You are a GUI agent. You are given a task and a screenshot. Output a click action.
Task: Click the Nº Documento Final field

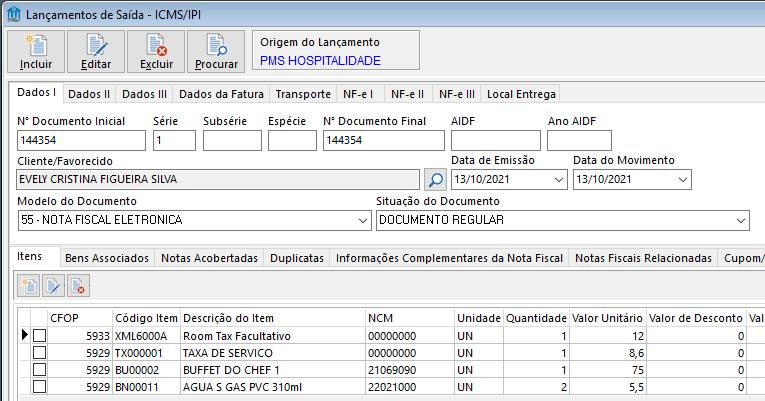383,140
